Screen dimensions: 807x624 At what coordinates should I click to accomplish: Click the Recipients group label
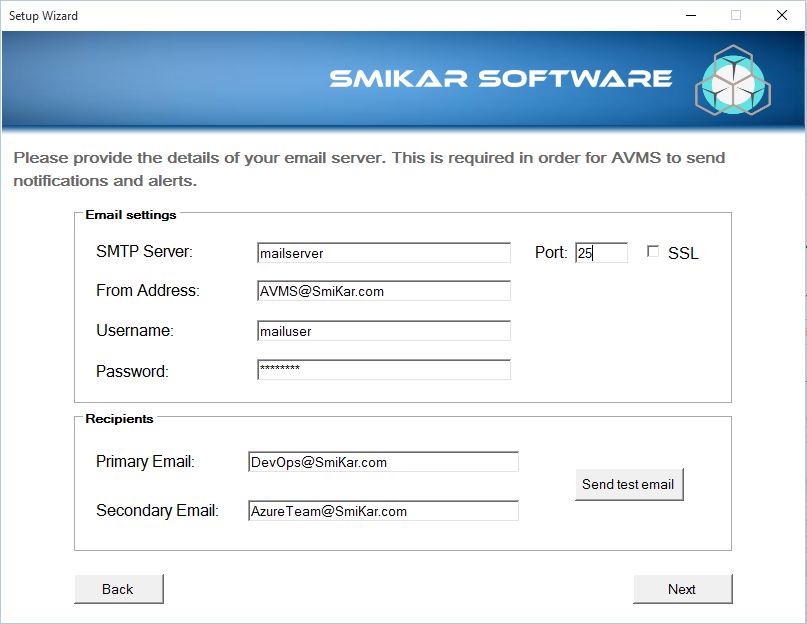[x=119, y=419]
